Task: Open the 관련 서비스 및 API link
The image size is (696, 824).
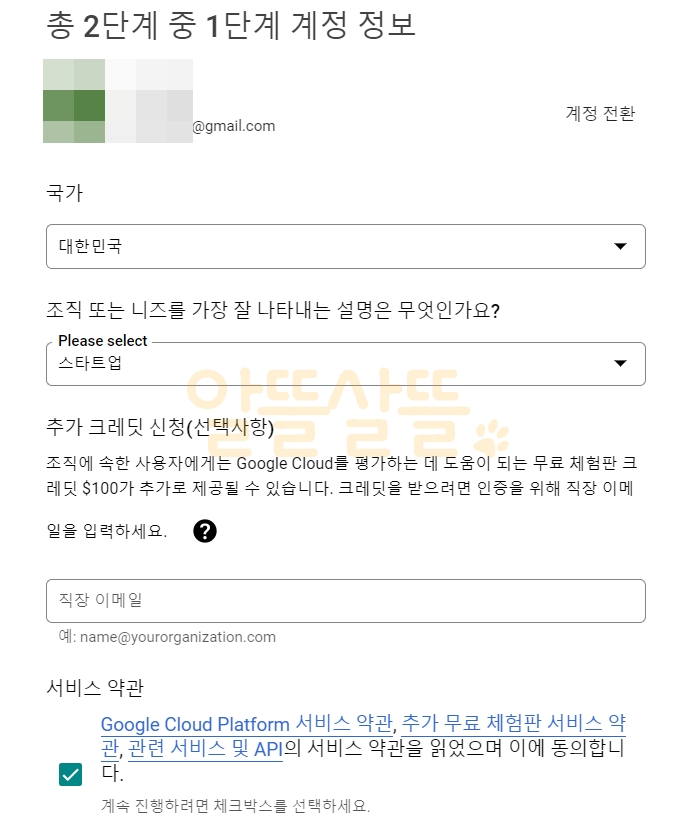Action: point(205,748)
